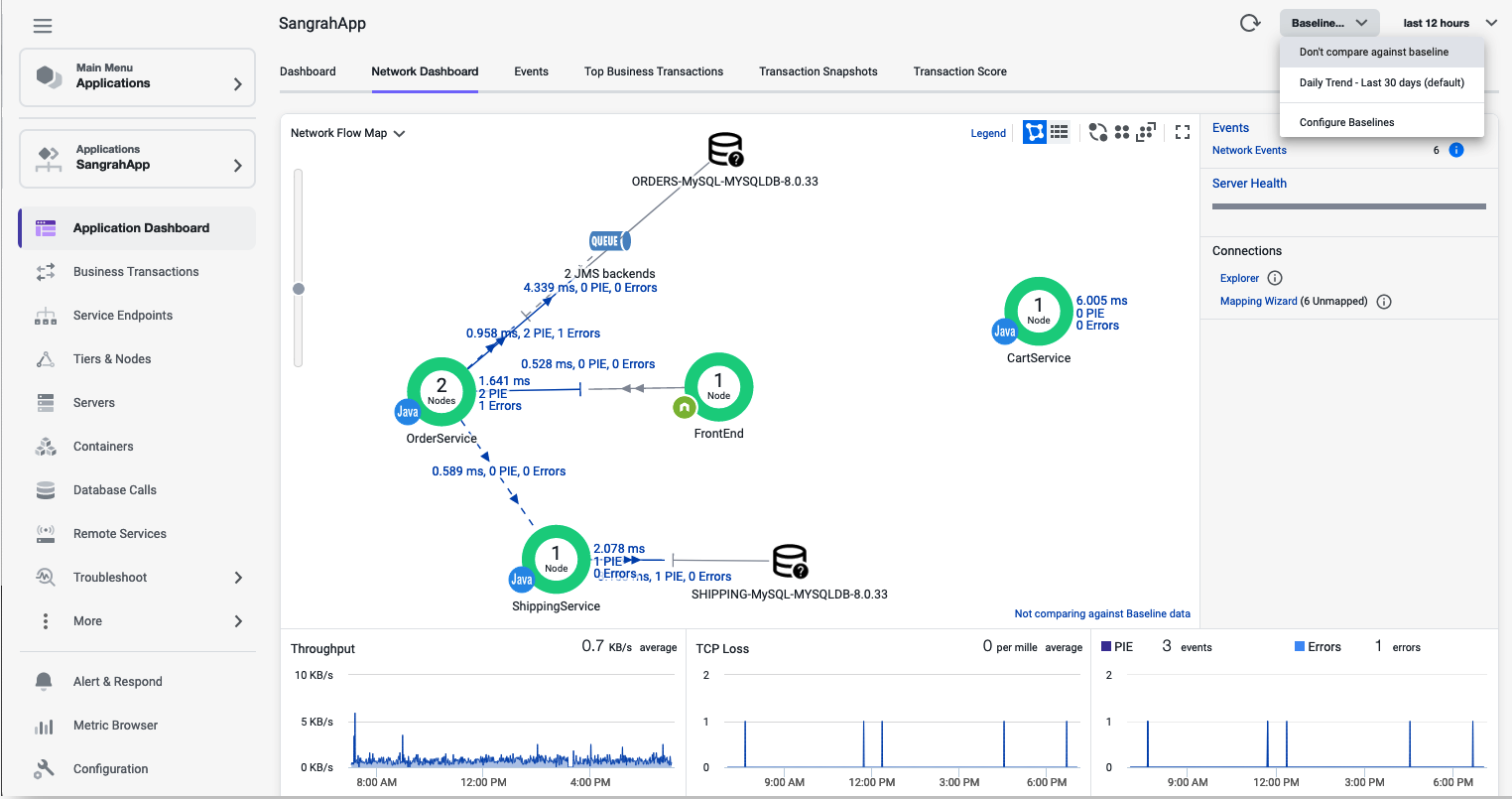The height and width of the screenshot is (799, 1512).
Task: Select FrontEnd tier node circle
Action: [718, 387]
